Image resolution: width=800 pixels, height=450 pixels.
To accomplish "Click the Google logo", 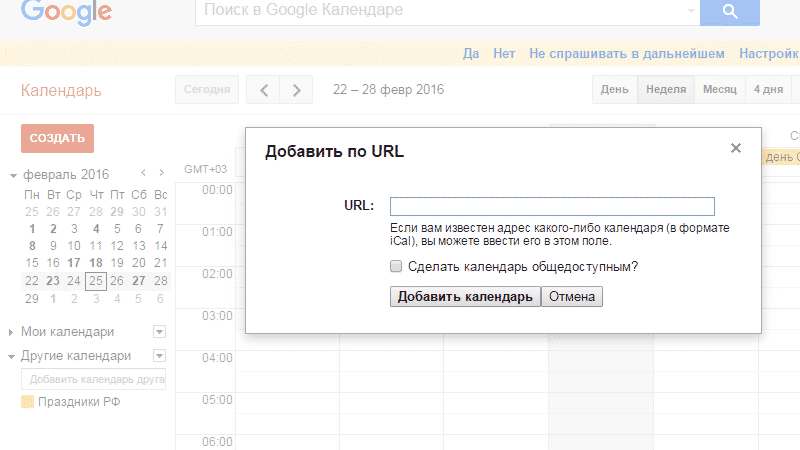I will click(66, 11).
